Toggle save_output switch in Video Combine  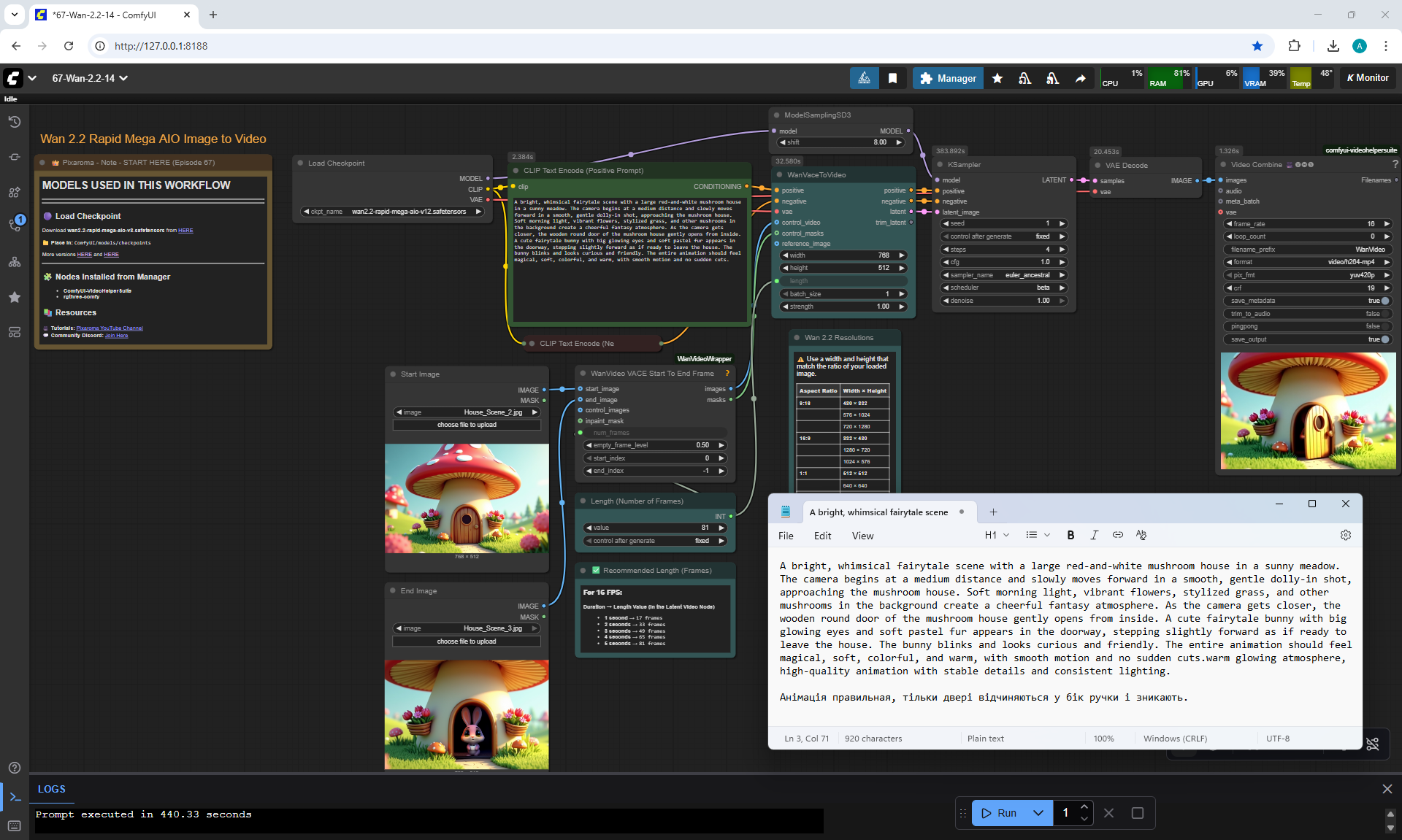pos(1384,339)
